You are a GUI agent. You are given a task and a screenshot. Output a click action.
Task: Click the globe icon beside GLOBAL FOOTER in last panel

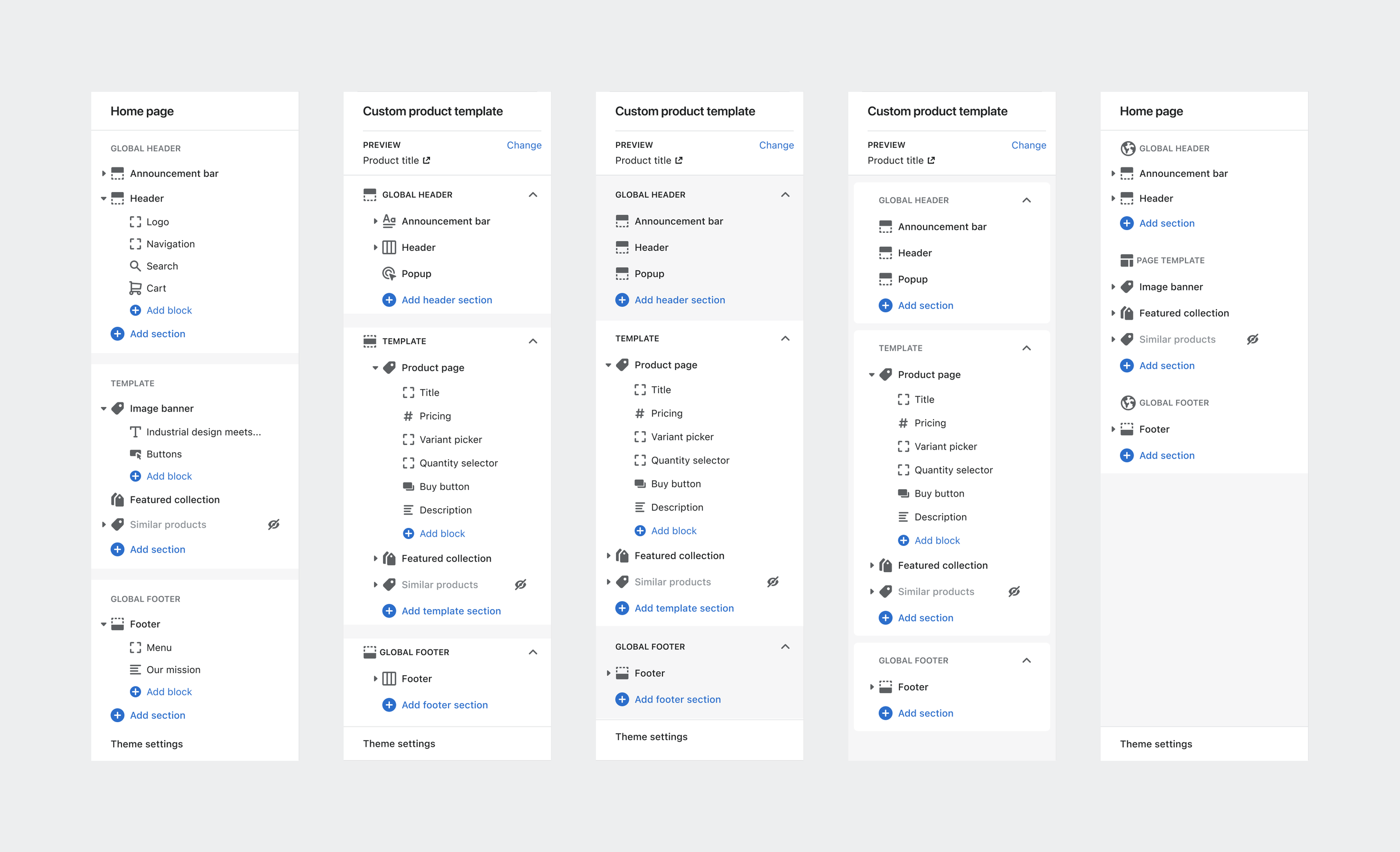click(1127, 402)
